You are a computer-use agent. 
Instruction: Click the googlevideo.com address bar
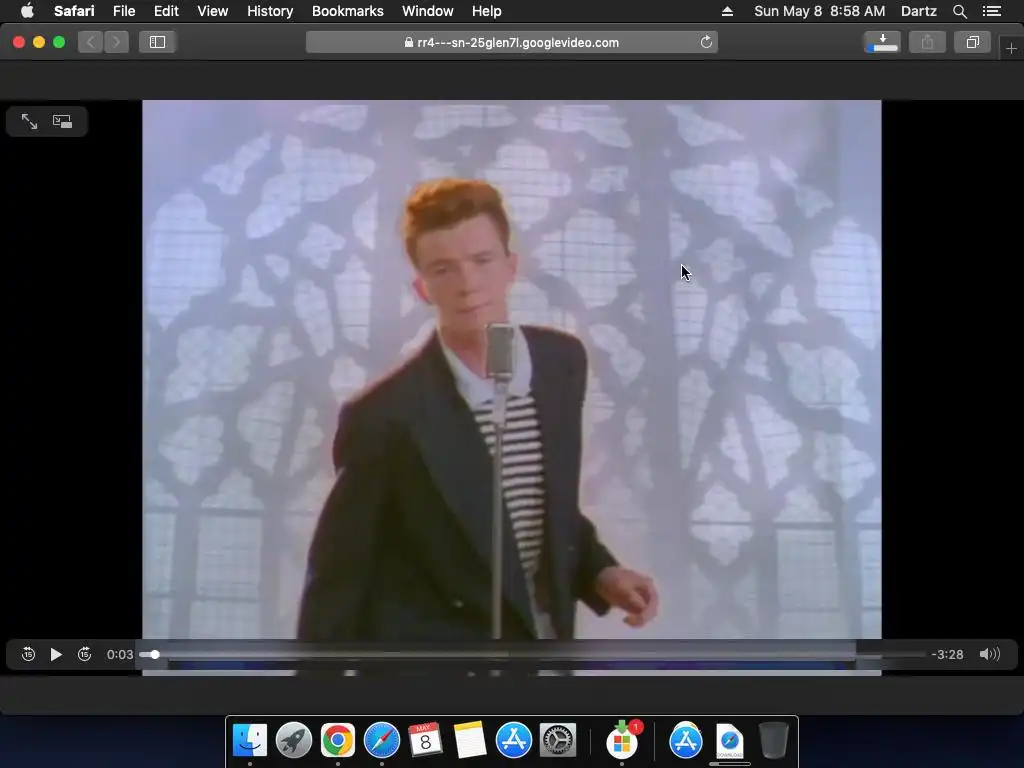tap(512, 42)
